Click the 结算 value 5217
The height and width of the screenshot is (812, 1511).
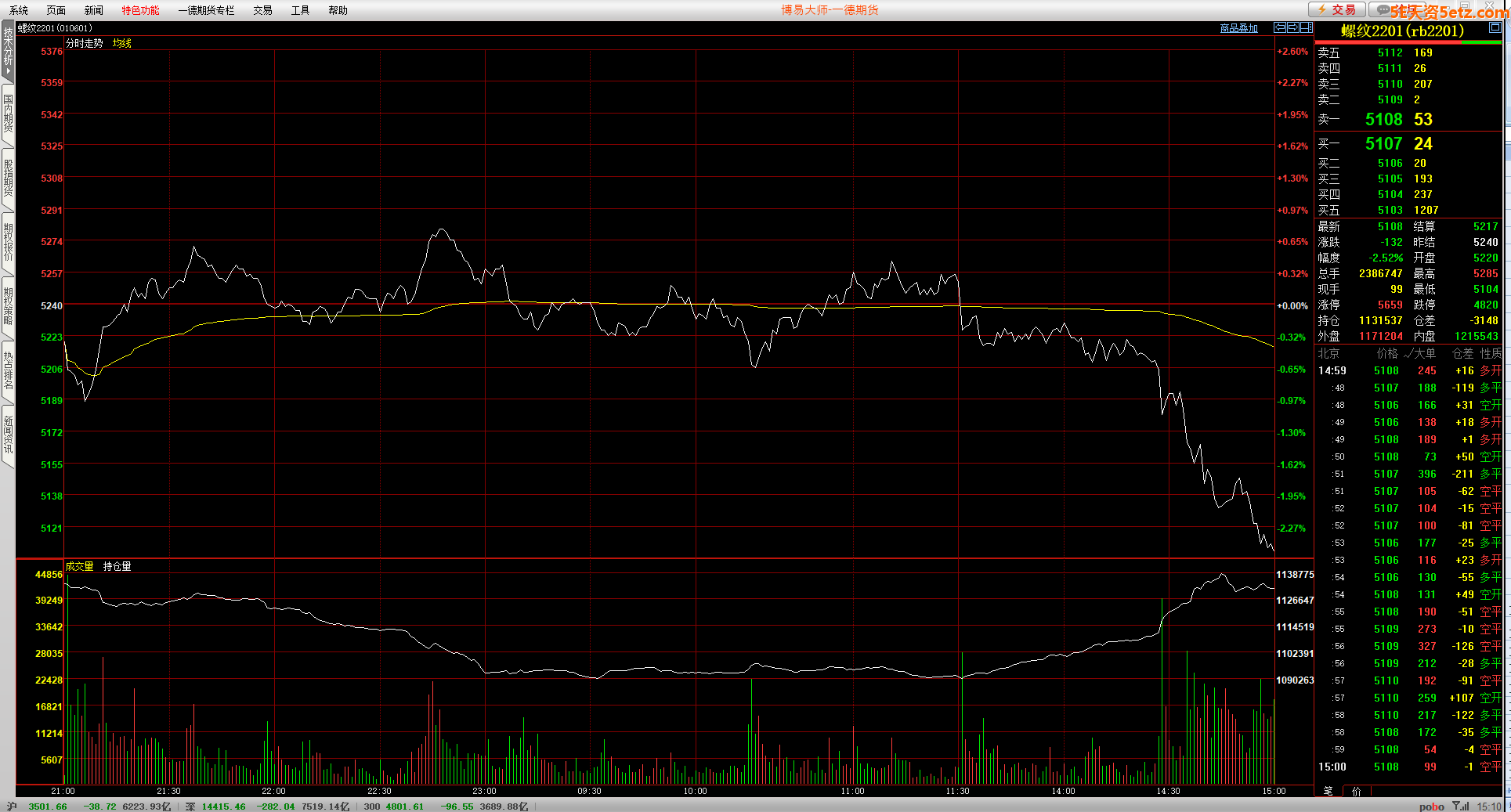(1486, 226)
